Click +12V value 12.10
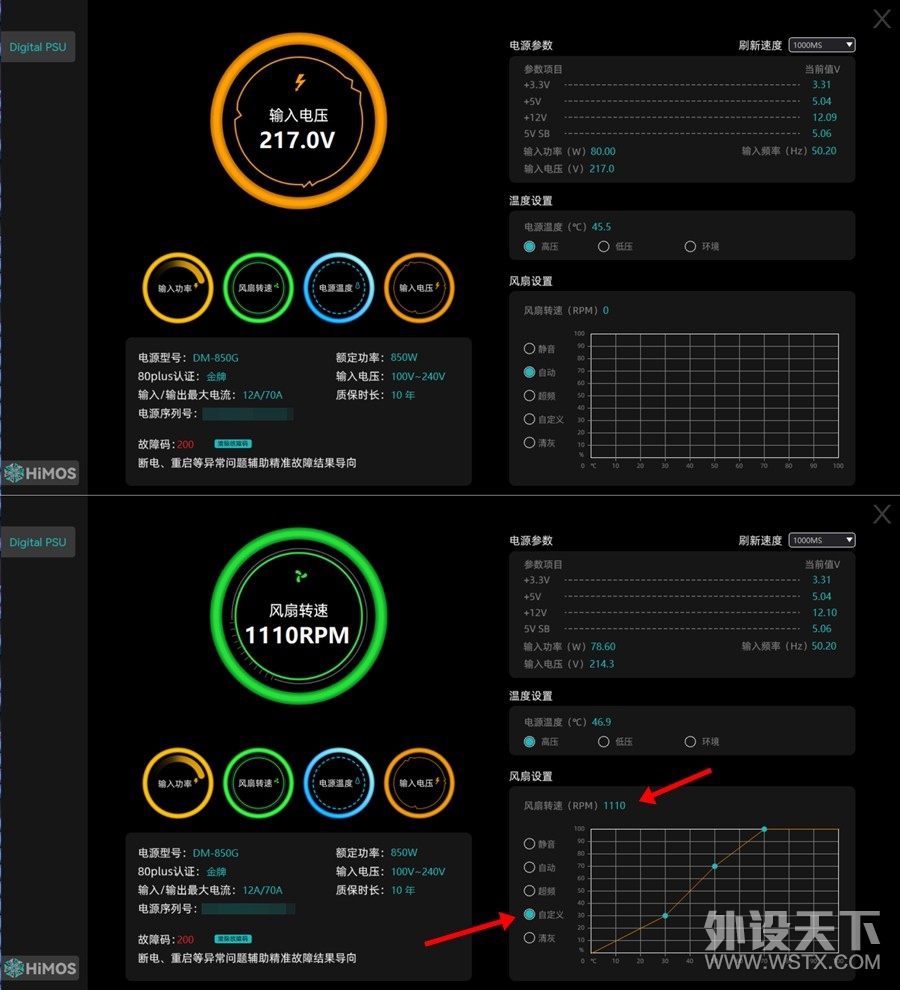This screenshot has width=900, height=990. coord(824,612)
